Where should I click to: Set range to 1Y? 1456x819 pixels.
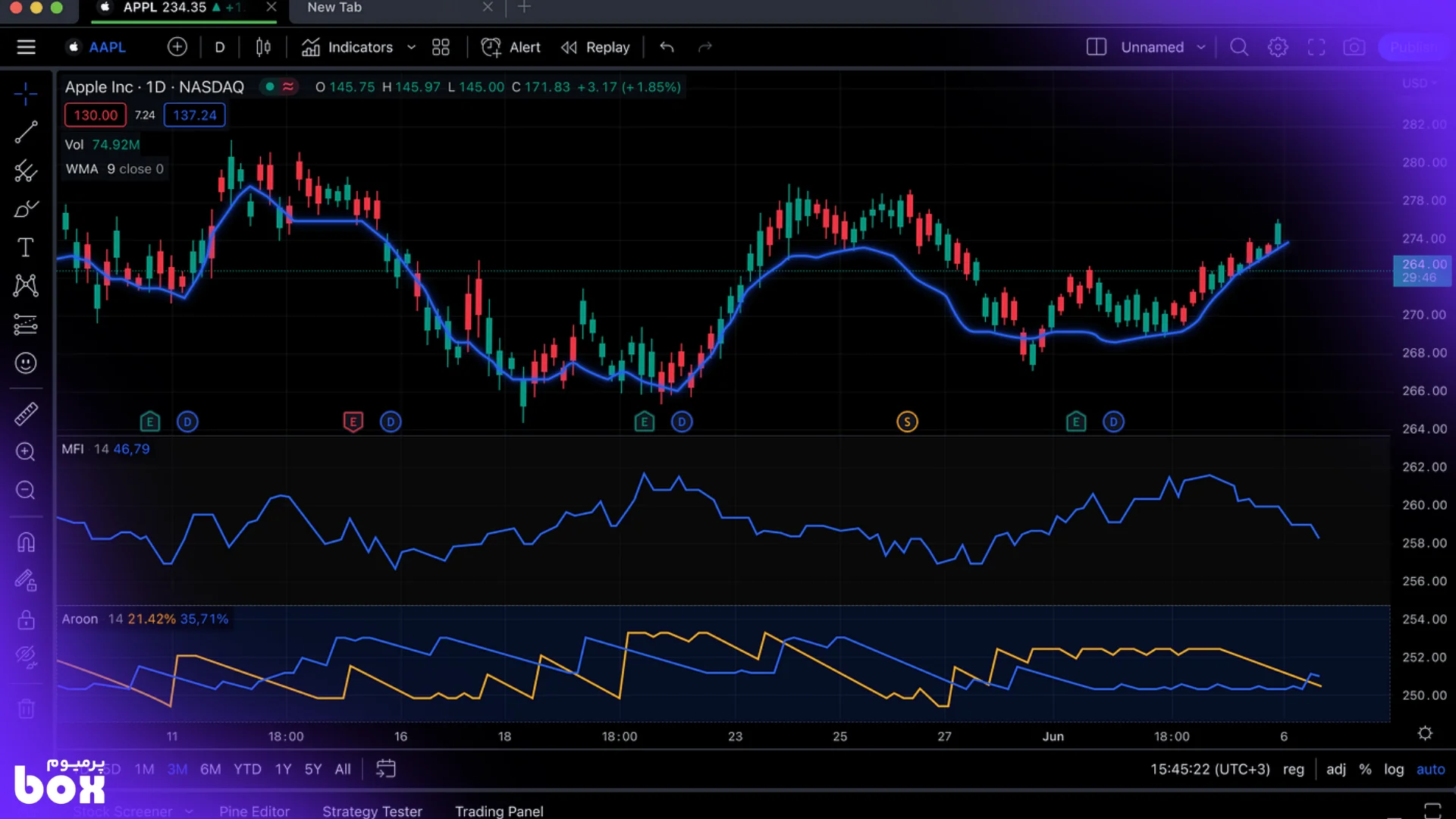pyautogui.click(x=283, y=769)
